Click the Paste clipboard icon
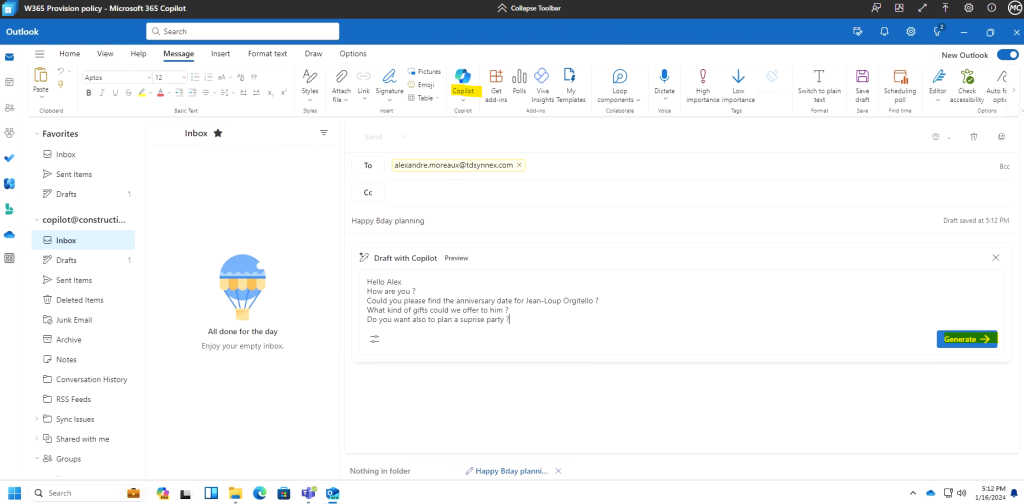Viewport: 1024px width, 504px height. (40, 75)
